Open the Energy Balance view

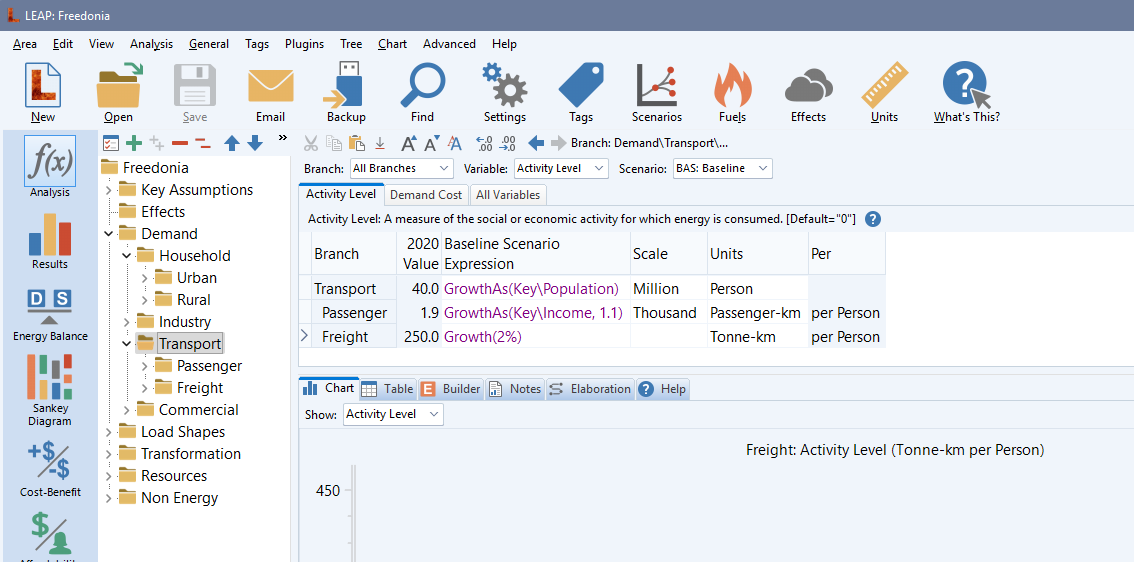point(50,315)
